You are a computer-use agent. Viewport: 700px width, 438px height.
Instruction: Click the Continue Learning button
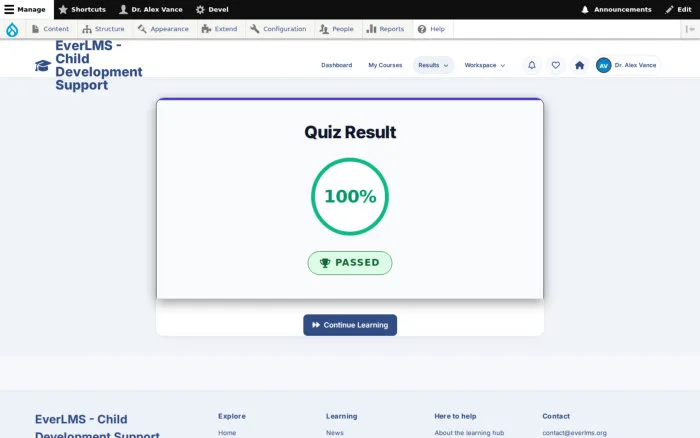(x=350, y=325)
